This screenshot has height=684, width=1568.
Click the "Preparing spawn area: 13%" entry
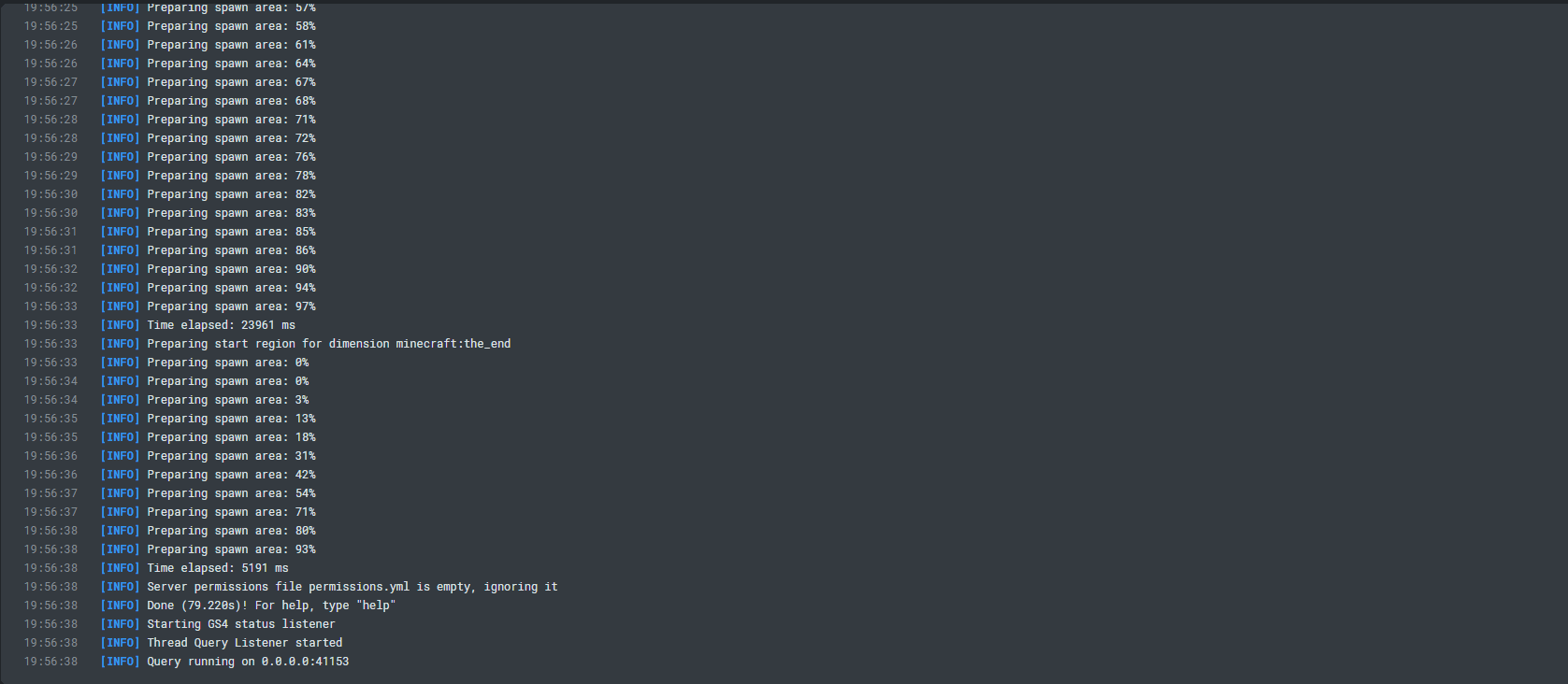click(x=231, y=419)
